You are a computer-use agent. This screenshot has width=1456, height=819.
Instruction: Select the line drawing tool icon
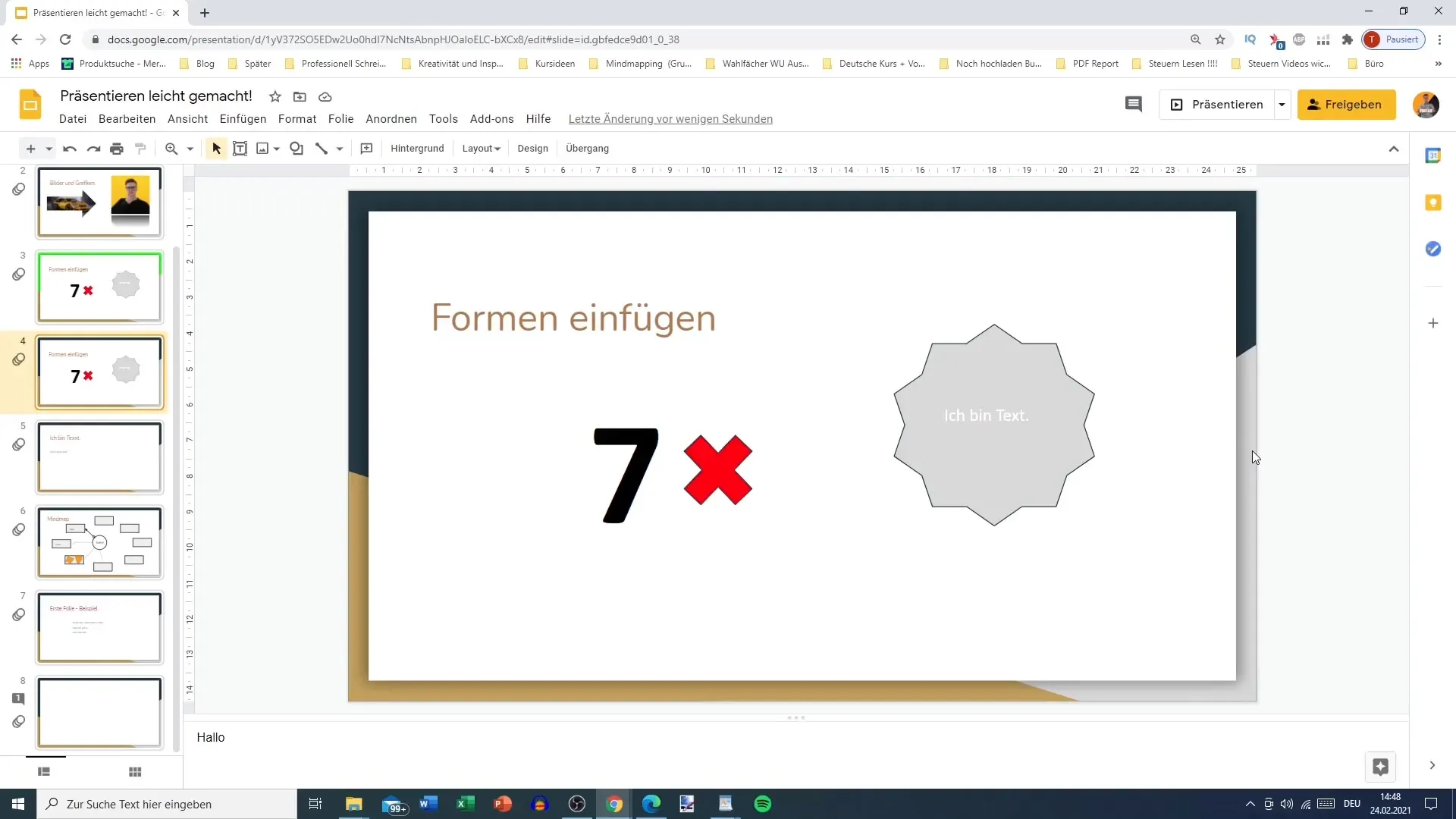(x=321, y=148)
